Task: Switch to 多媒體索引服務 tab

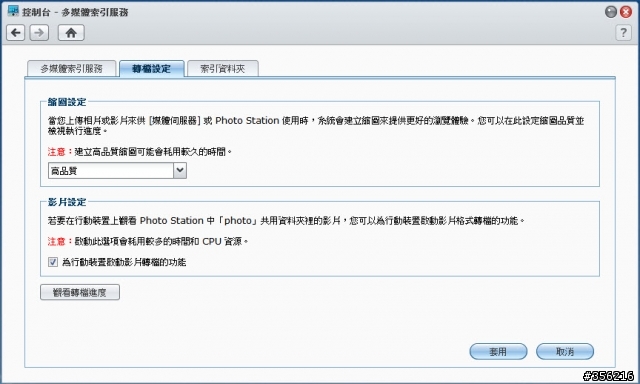Action: 71,69
